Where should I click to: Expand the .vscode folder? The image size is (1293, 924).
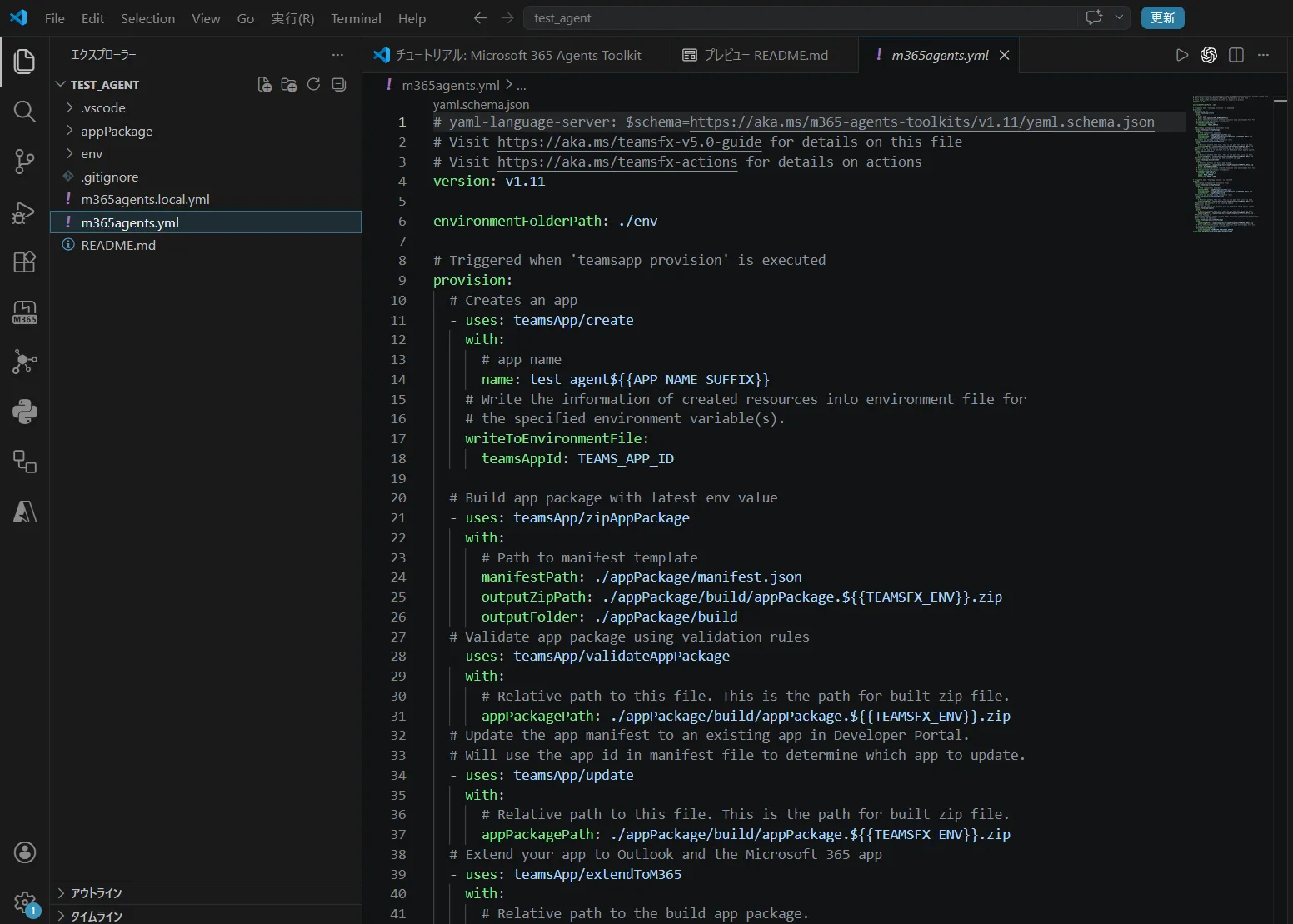coord(70,107)
